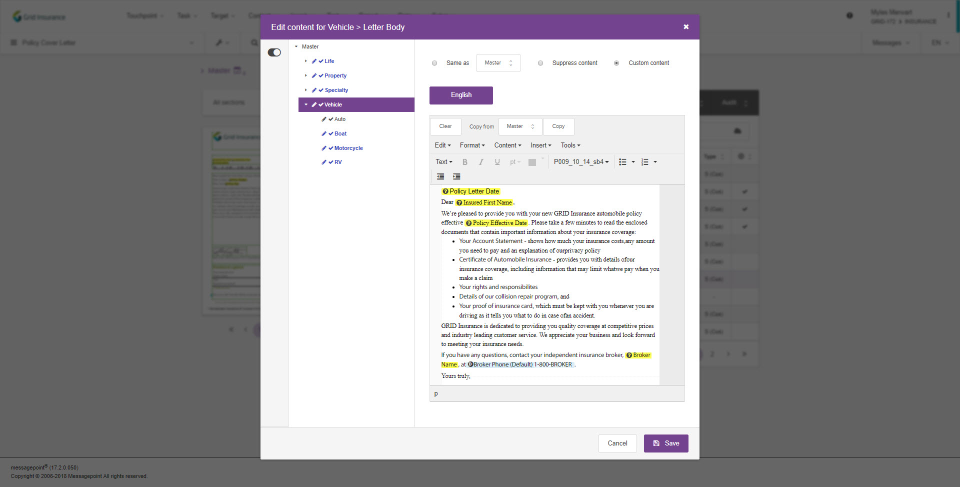
Task: Click the text color swatch in toolbar
Action: 532,162
